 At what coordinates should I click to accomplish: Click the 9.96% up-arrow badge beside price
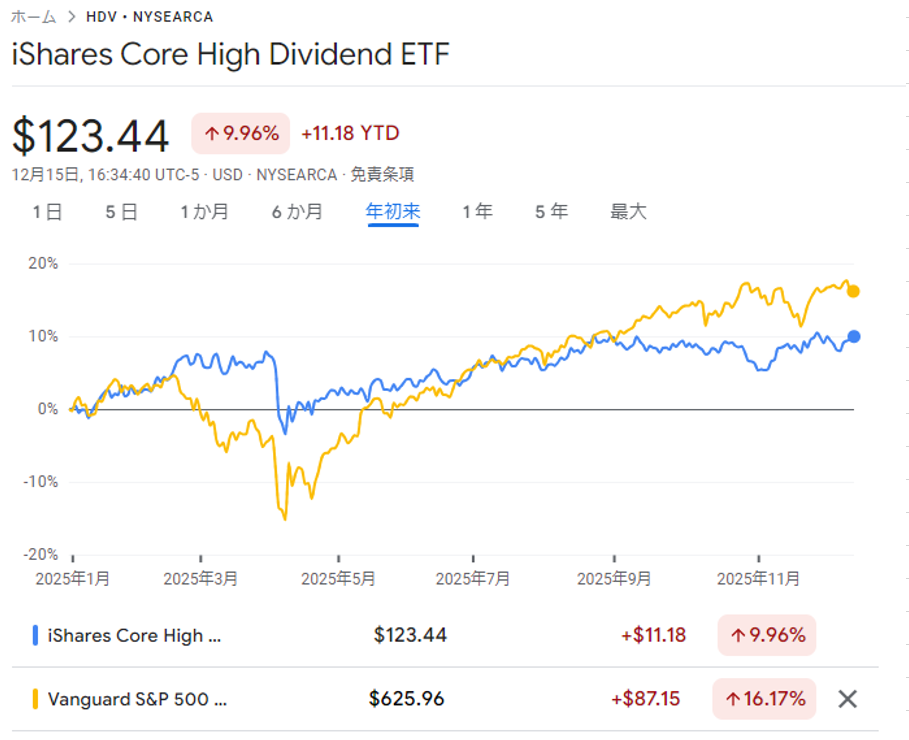pyautogui.click(x=241, y=134)
